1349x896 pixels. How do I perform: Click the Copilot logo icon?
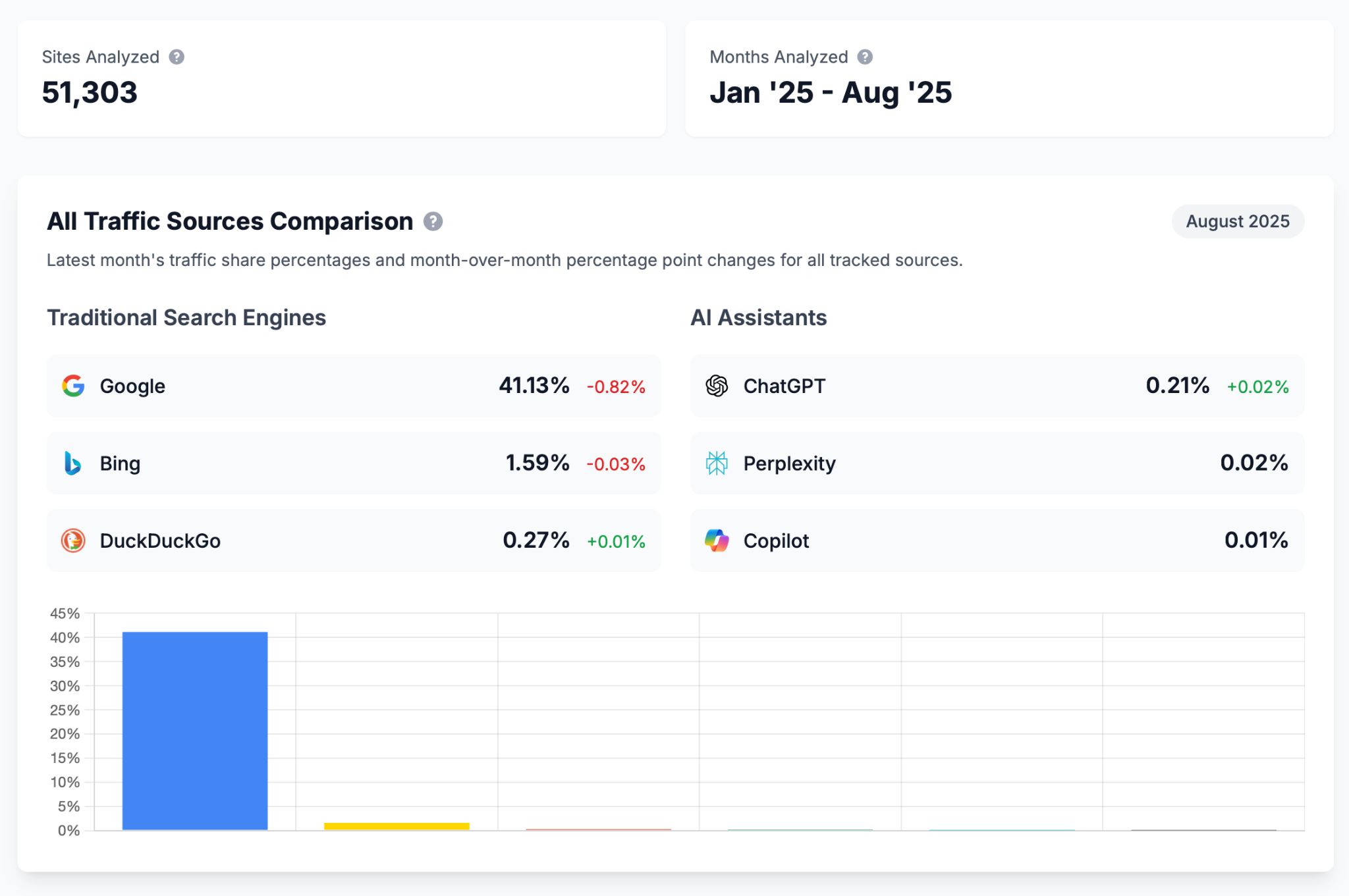[x=718, y=540]
